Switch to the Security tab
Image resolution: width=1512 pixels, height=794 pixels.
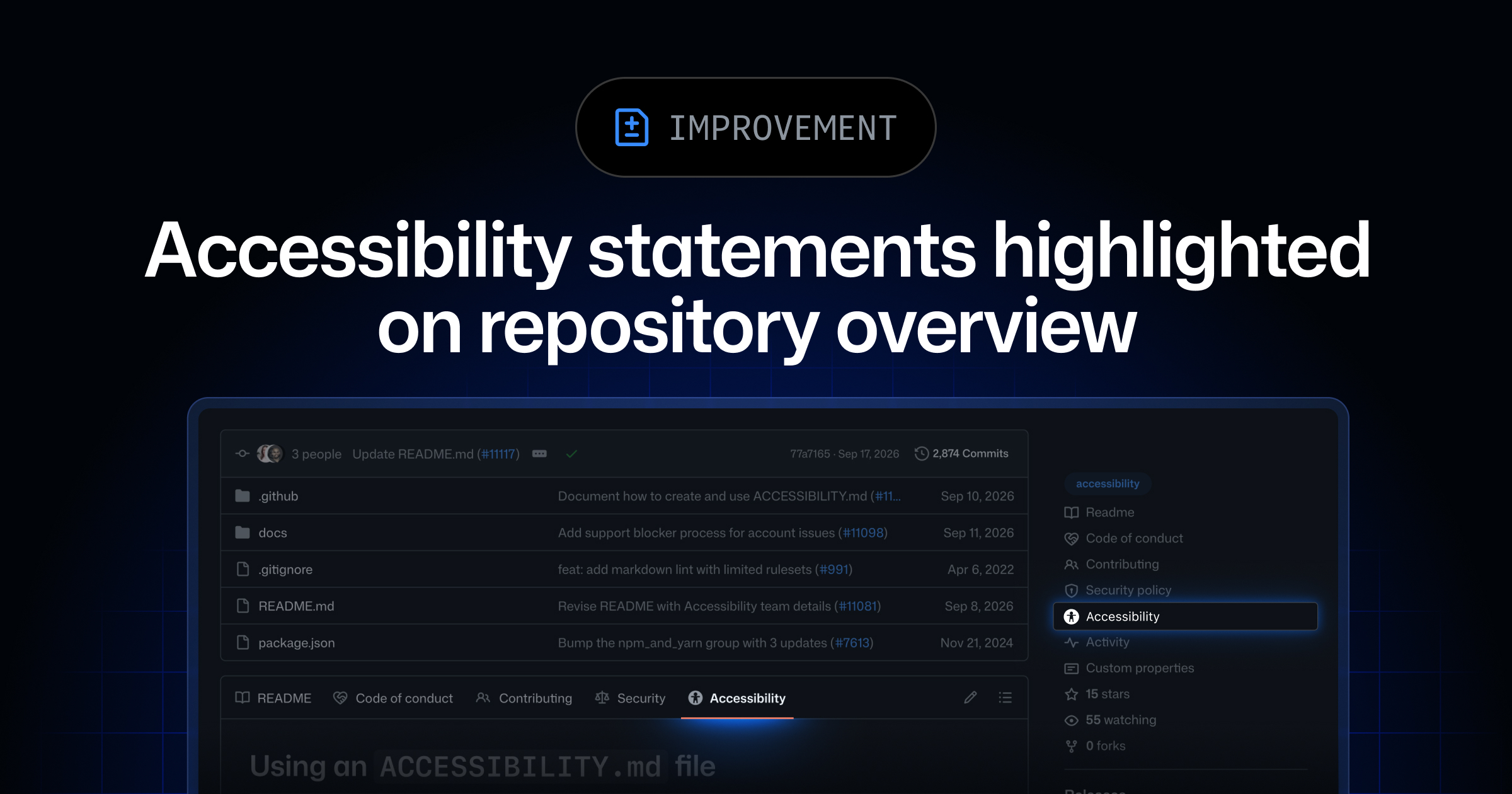pos(630,698)
